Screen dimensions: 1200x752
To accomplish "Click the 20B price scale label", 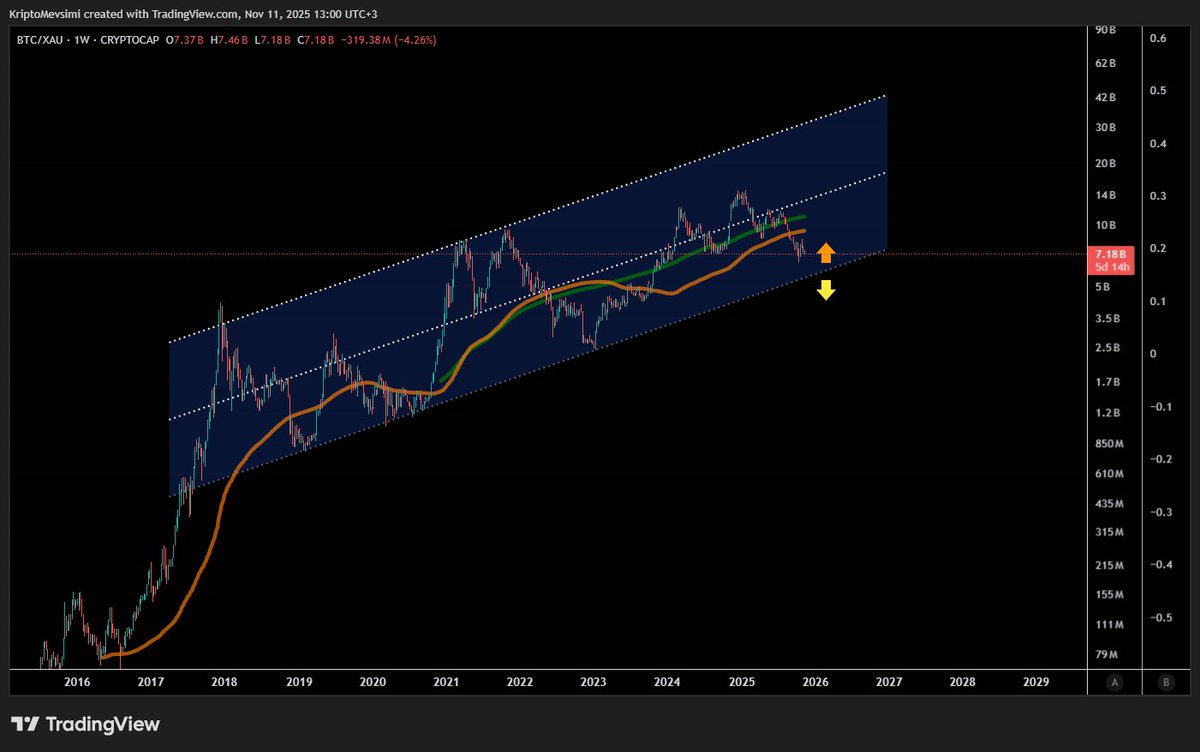I will [1105, 164].
